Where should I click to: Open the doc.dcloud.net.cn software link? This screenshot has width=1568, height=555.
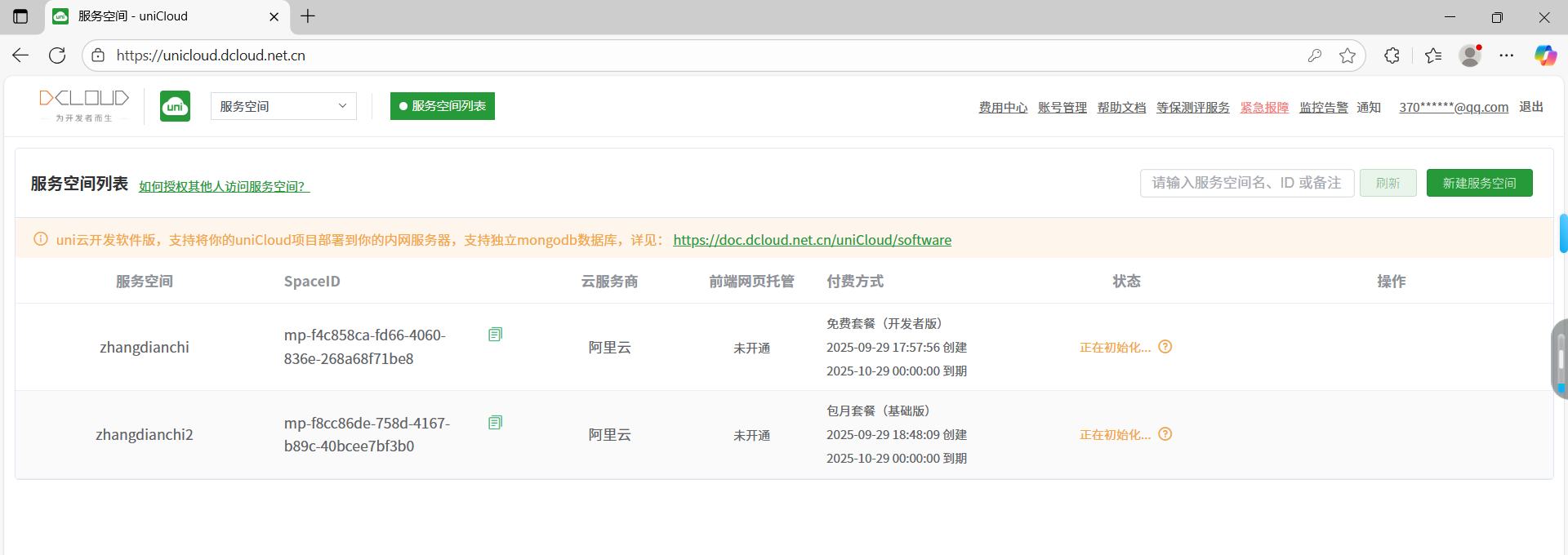click(x=812, y=240)
